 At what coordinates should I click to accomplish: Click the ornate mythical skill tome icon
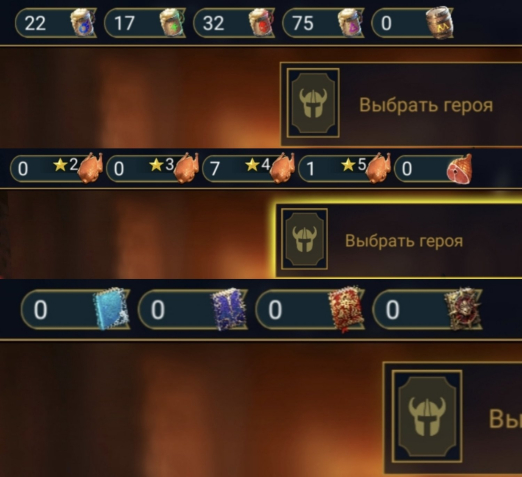pyautogui.click(x=464, y=309)
